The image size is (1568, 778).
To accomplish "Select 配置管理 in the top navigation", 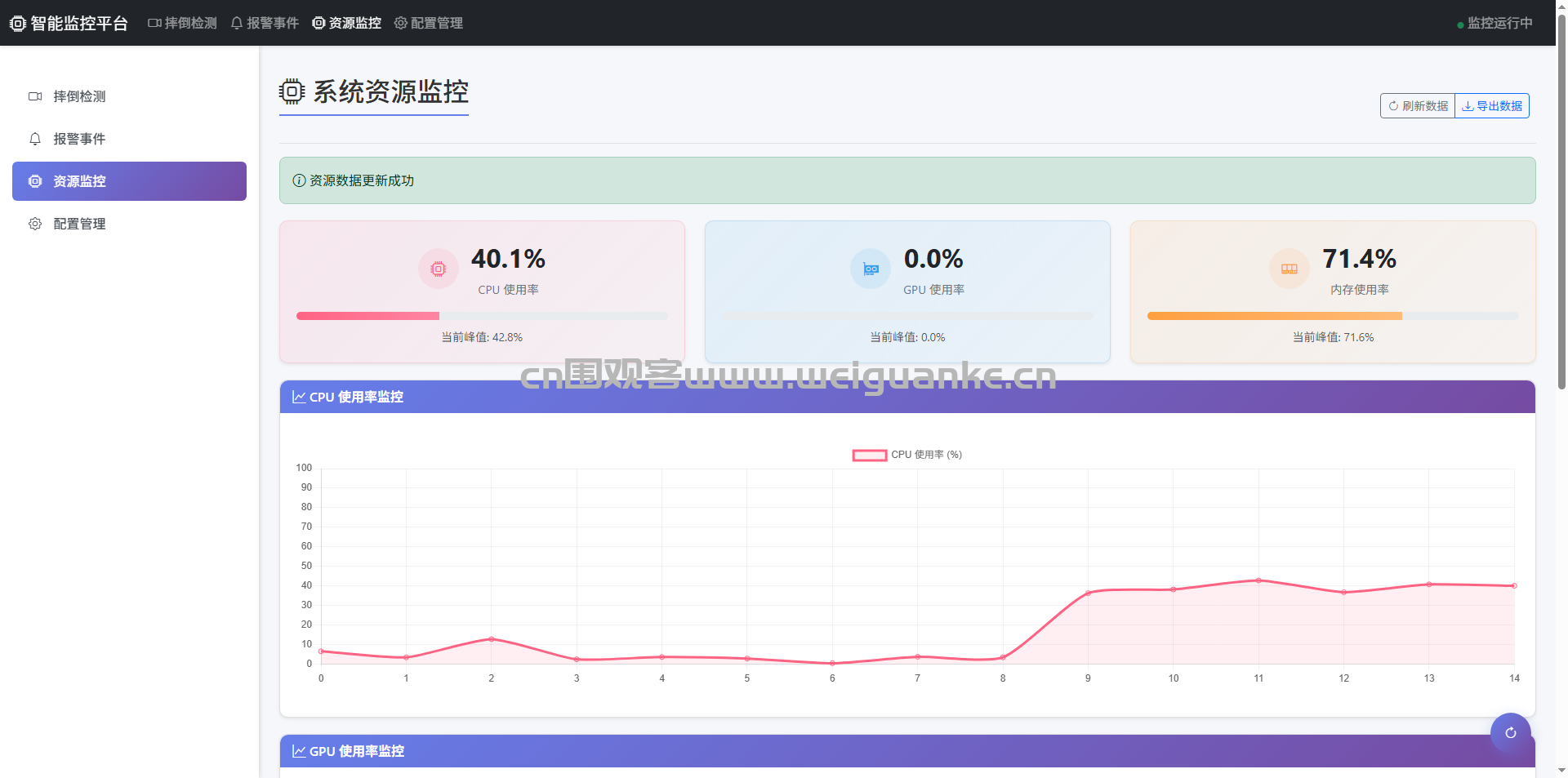I will pos(428,23).
